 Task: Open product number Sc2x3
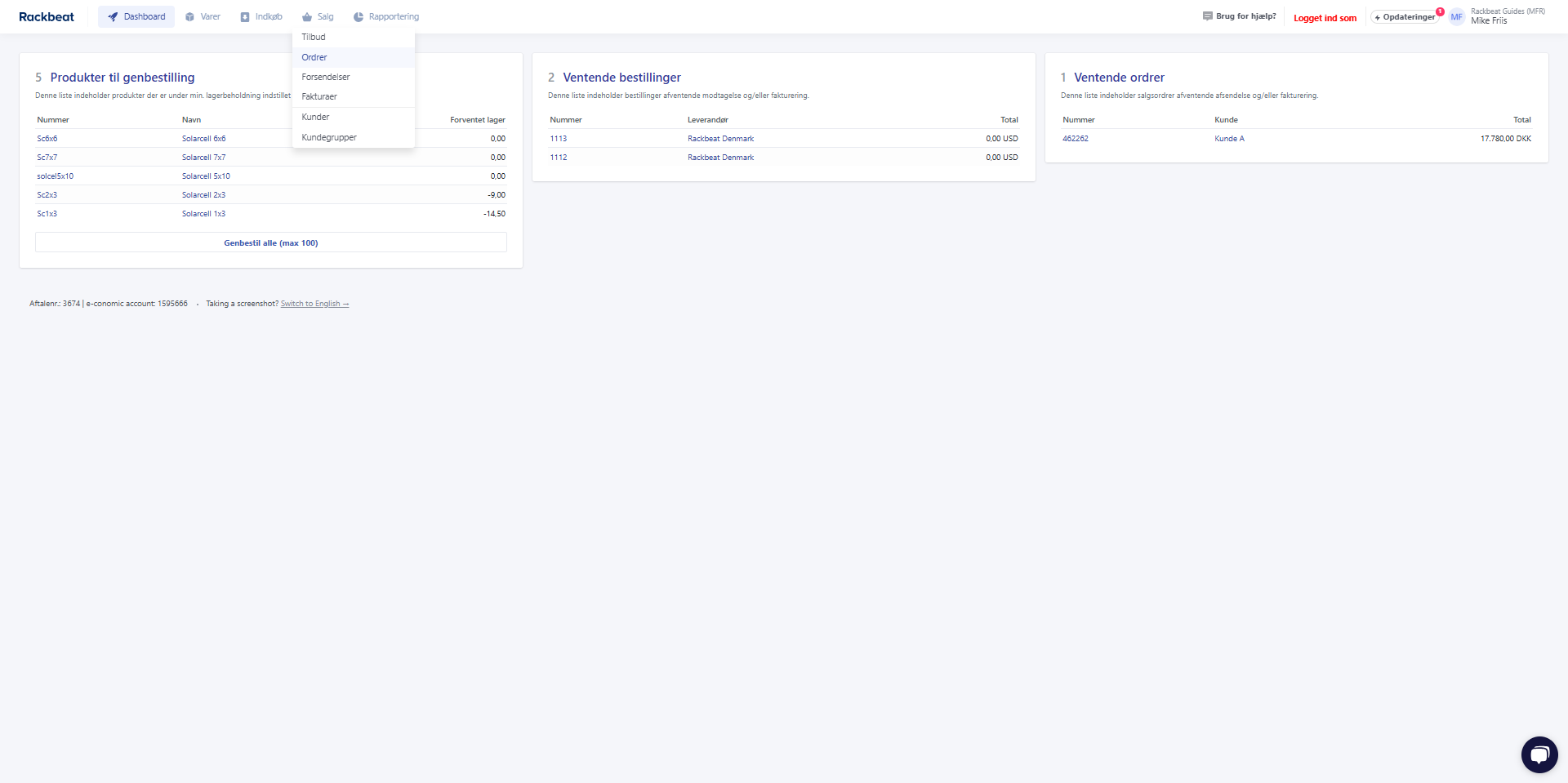[x=47, y=195]
